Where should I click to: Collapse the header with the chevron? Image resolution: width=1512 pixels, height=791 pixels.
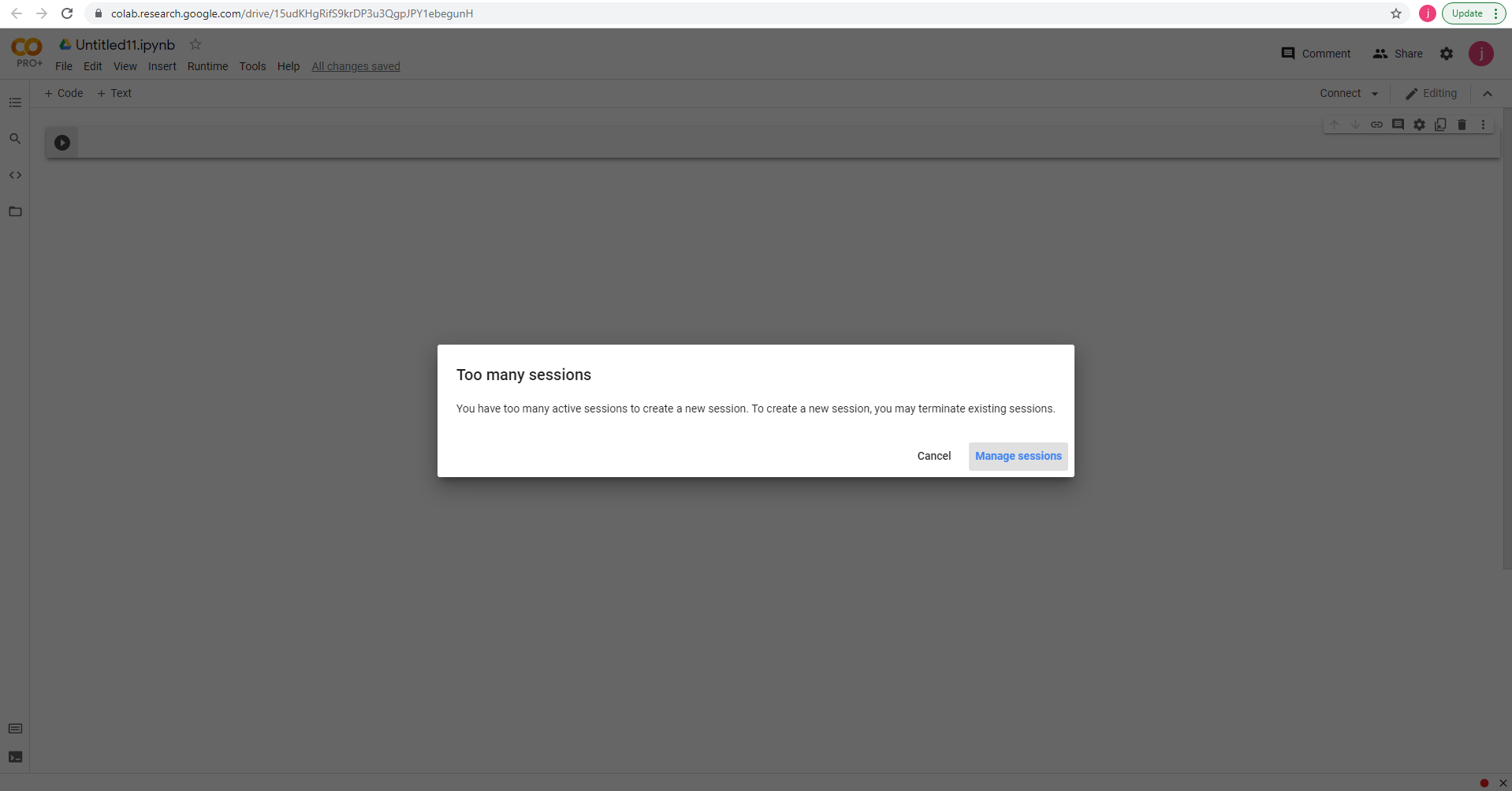[x=1488, y=93]
